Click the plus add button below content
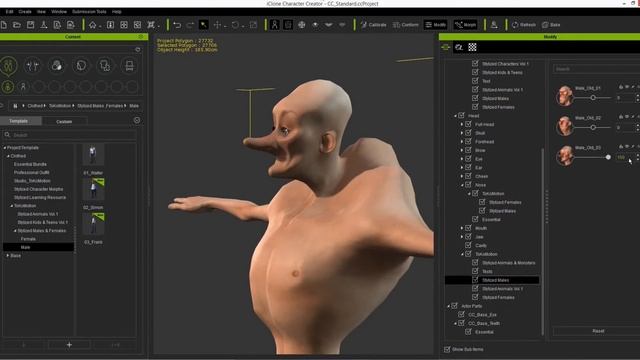 [69, 345]
